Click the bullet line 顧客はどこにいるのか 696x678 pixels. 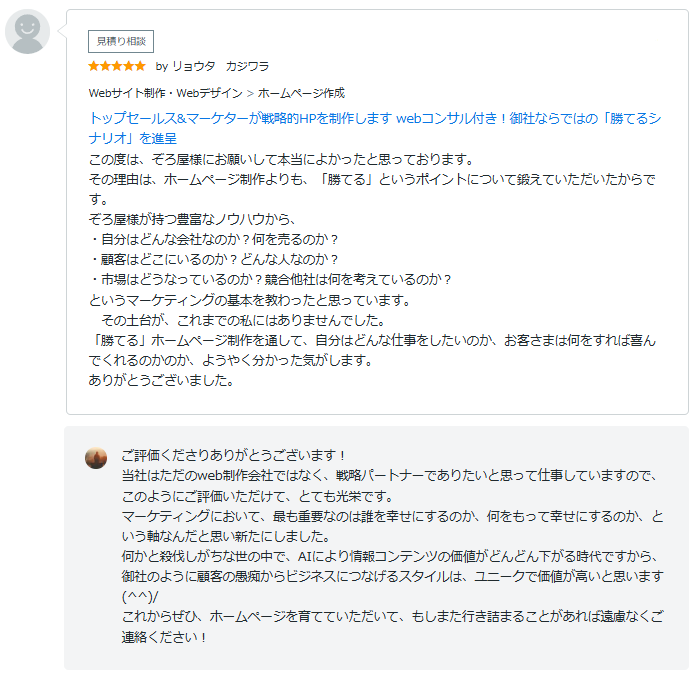click(215, 259)
